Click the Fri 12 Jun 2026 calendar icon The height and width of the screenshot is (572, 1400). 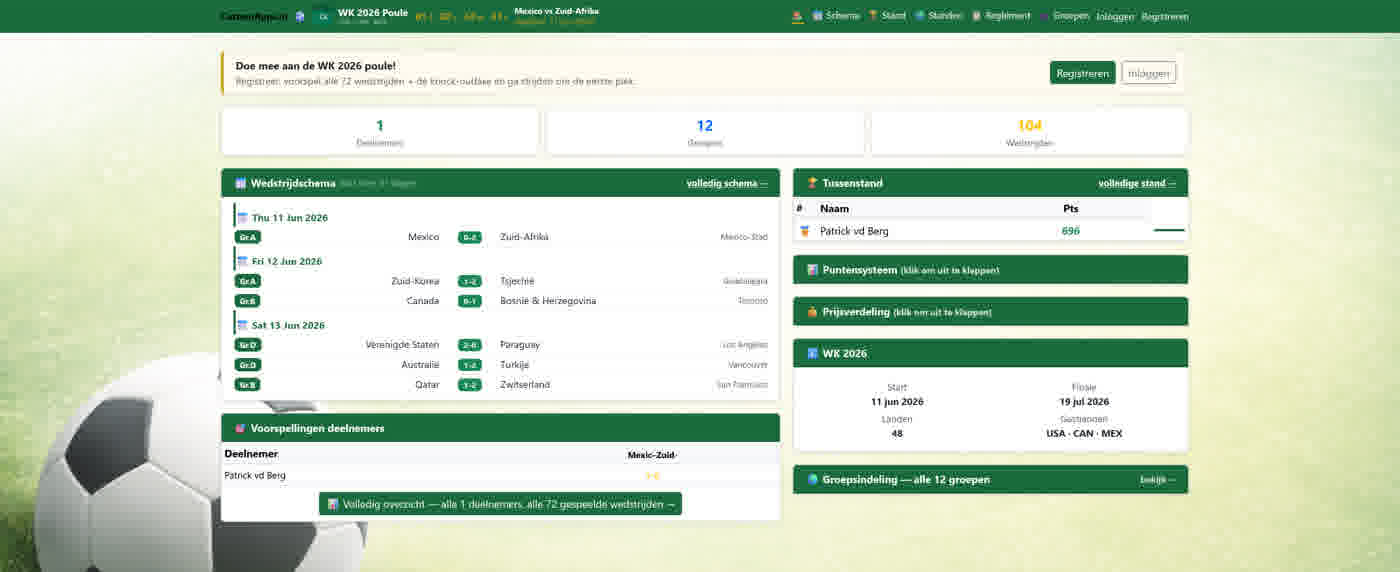[242, 261]
